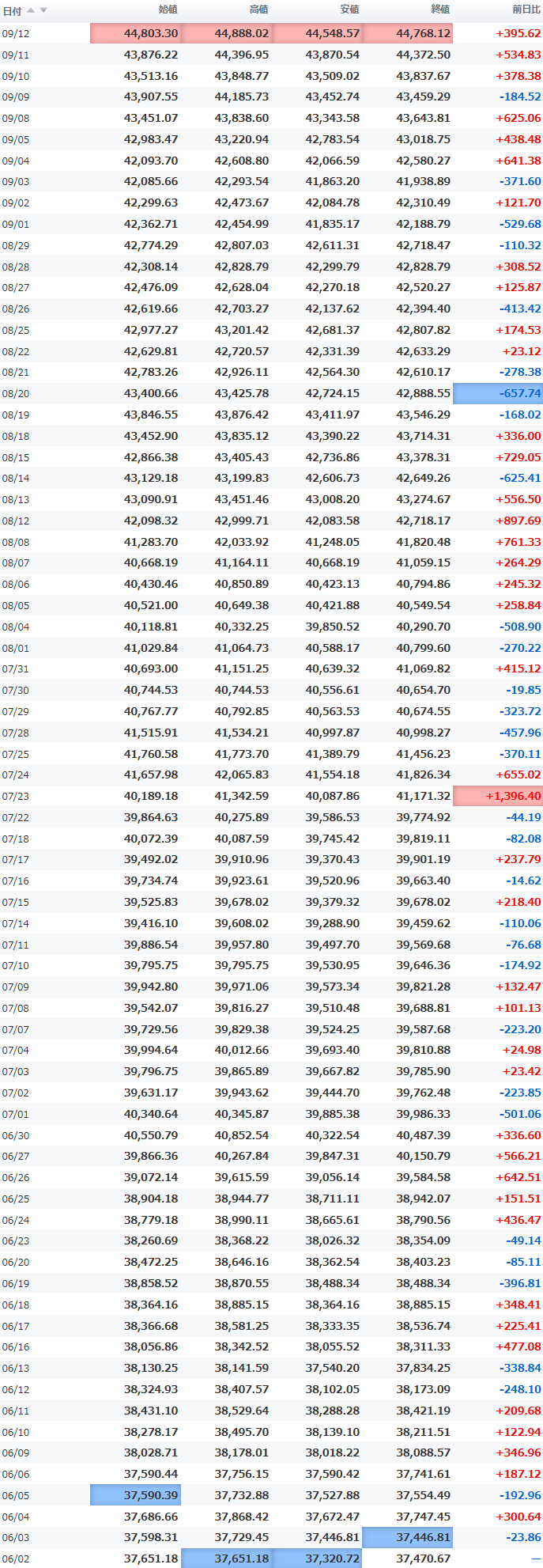Select the change value -625.41
Image resolution: width=543 pixels, height=1568 pixels.
[x=520, y=478]
